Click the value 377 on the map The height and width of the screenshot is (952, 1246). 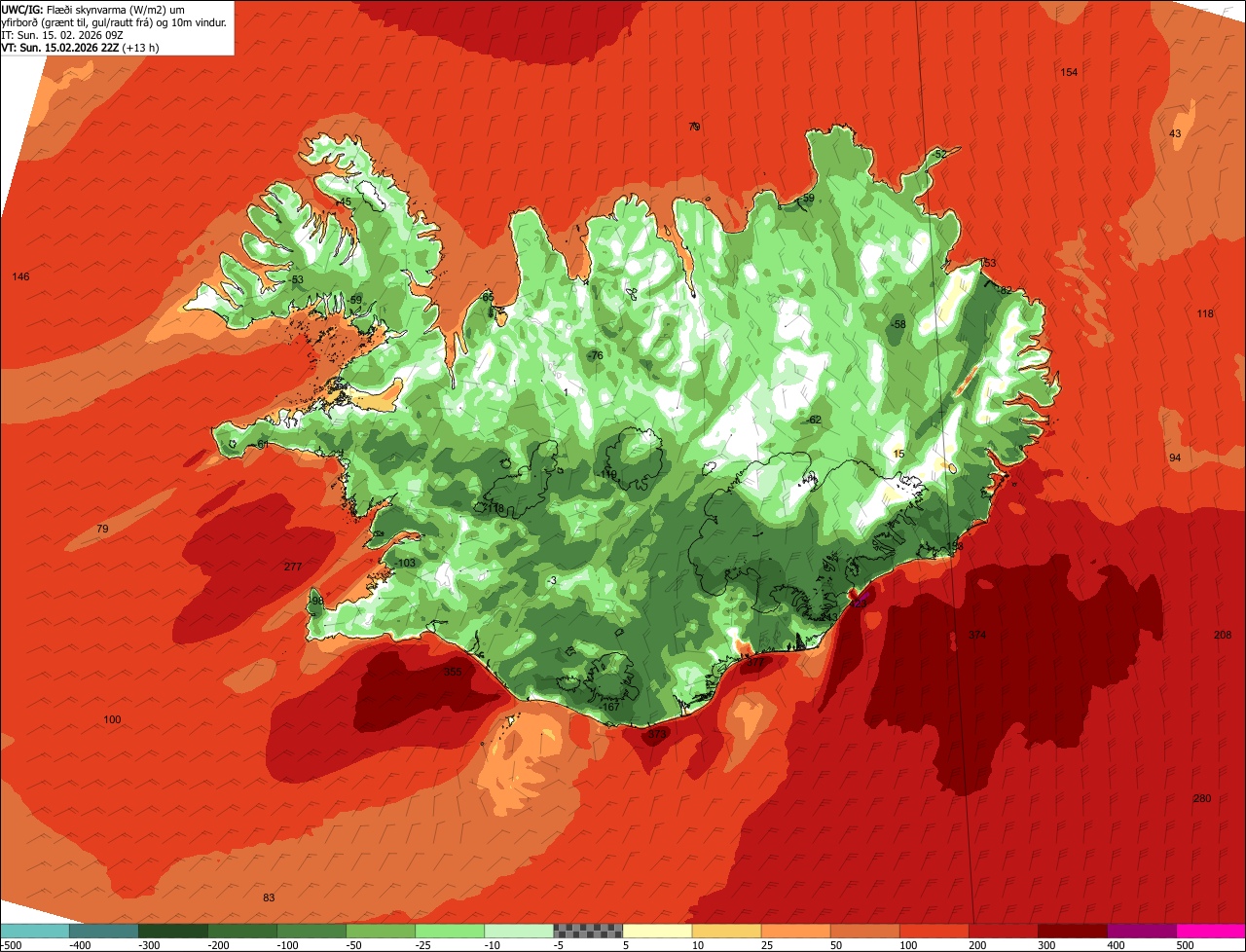pos(755,662)
